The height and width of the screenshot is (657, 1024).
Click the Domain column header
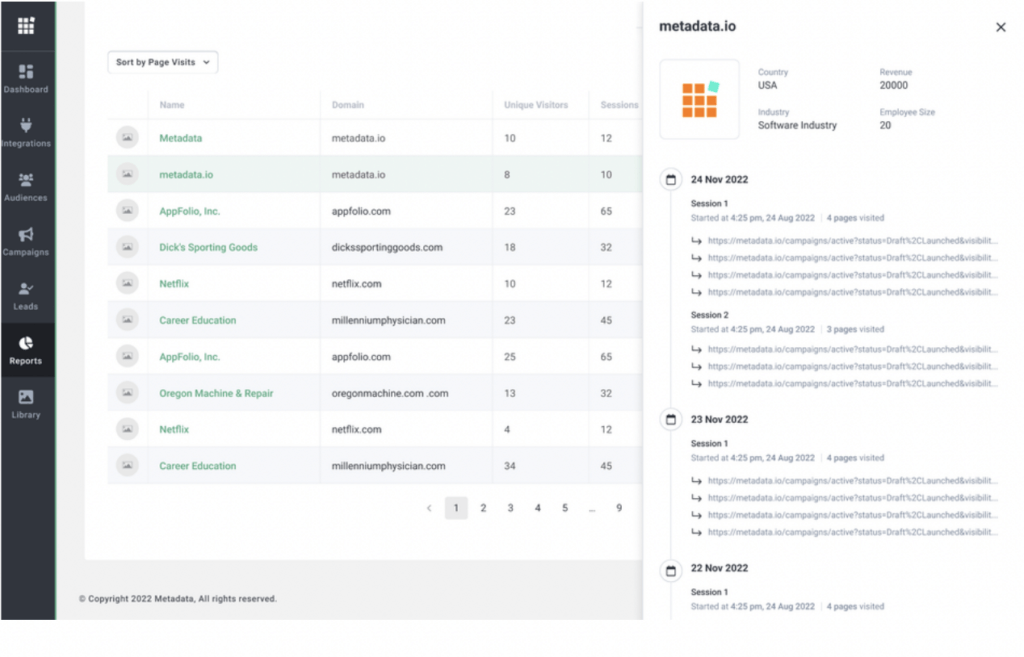tap(348, 104)
